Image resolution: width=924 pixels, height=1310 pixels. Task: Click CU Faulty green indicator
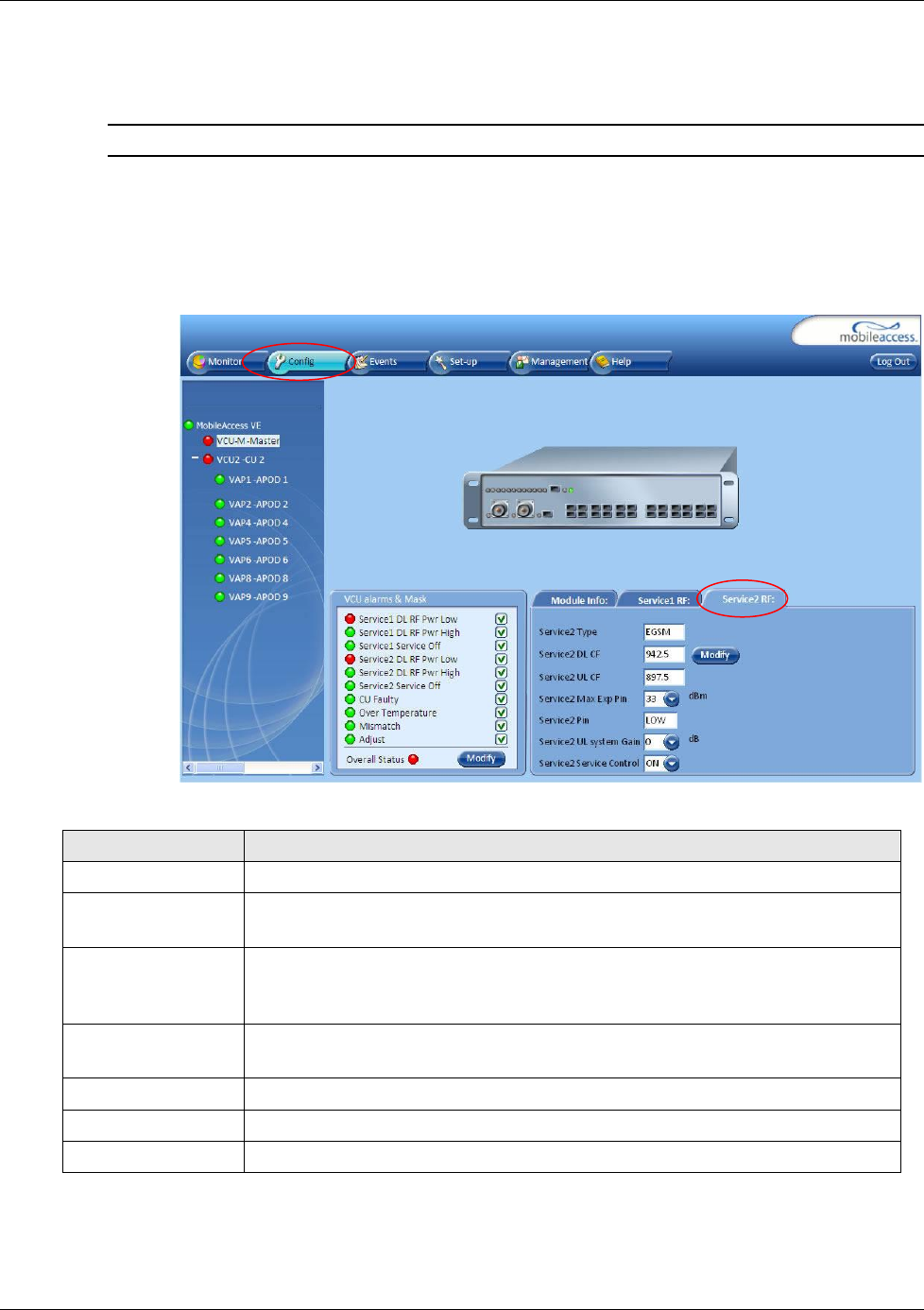point(351,699)
